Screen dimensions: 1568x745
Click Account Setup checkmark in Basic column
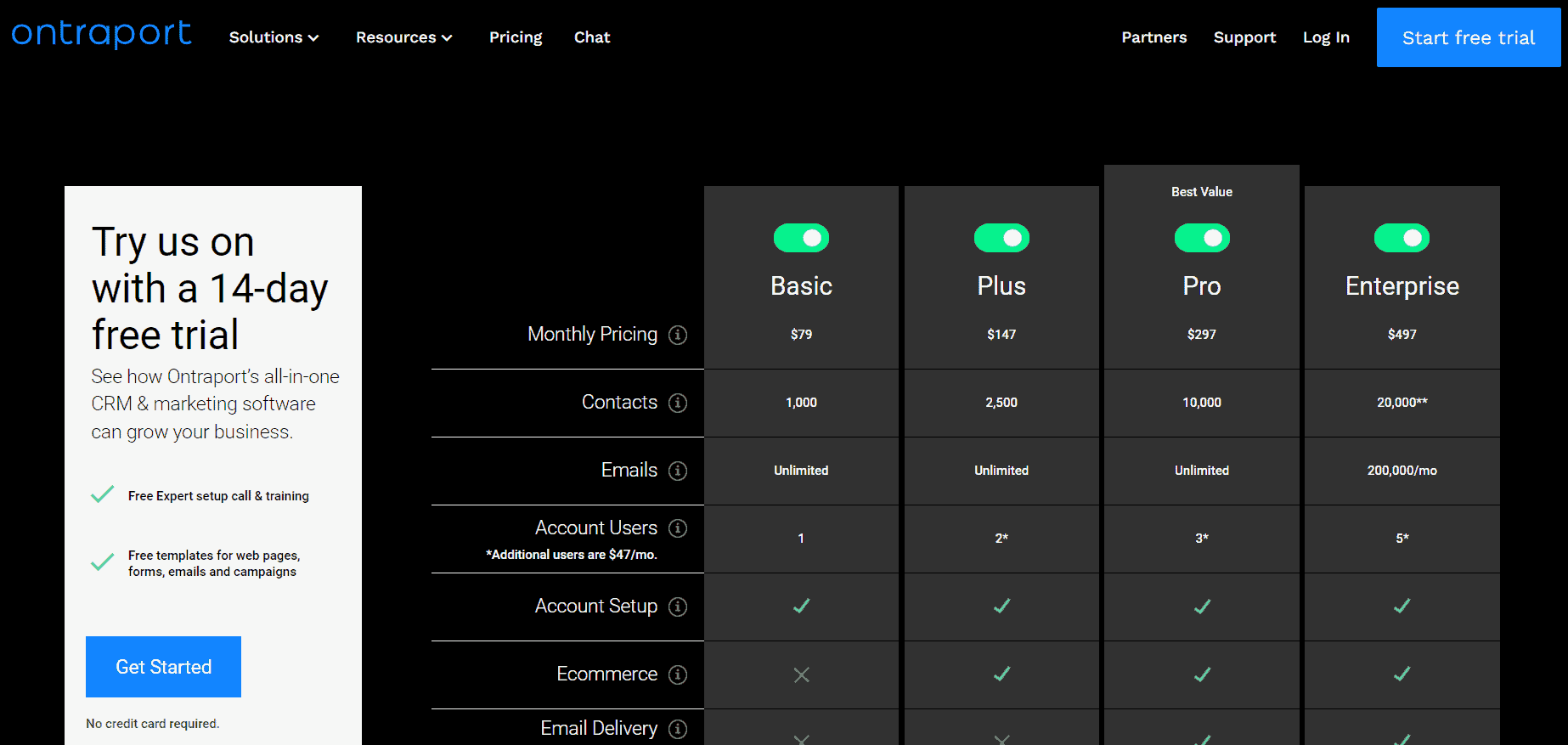point(801,606)
